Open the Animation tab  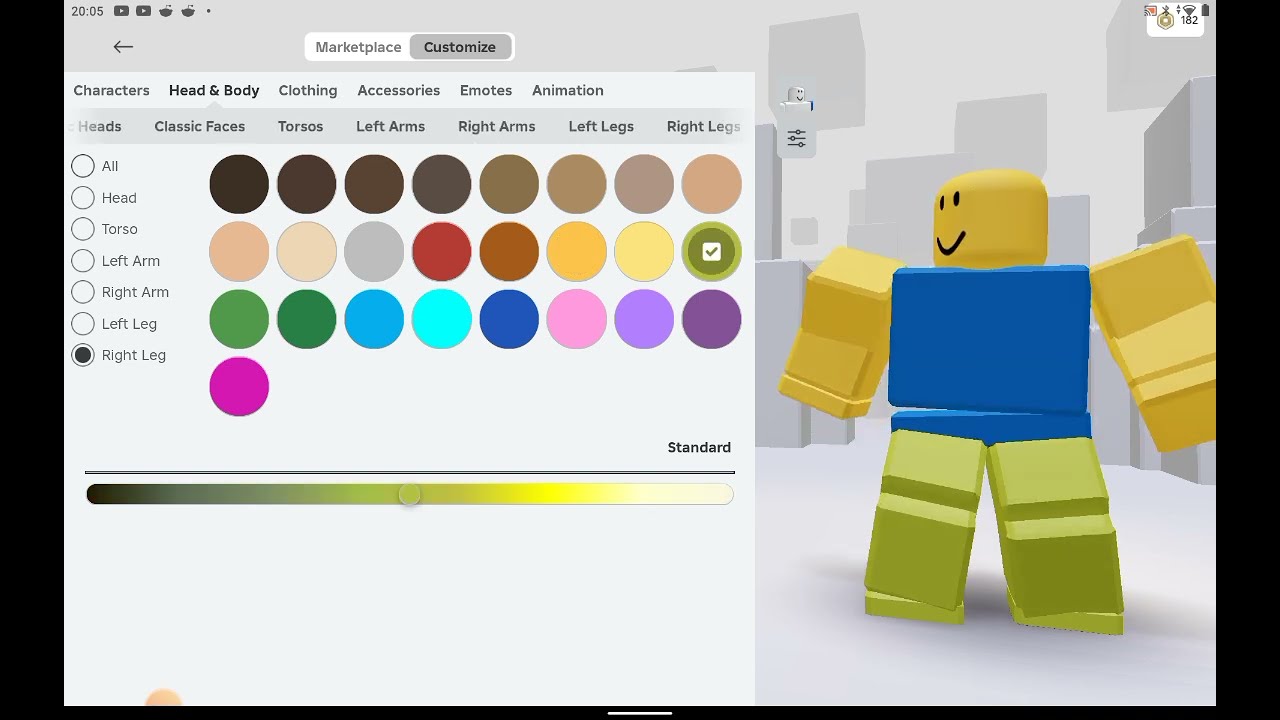(568, 90)
